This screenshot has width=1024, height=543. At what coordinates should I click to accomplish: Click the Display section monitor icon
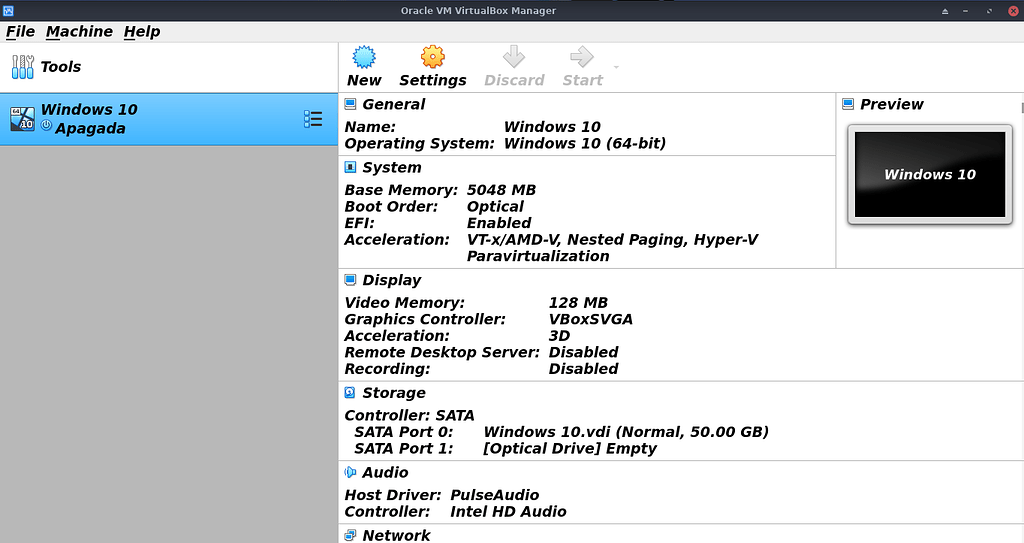pyautogui.click(x=351, y=280)
